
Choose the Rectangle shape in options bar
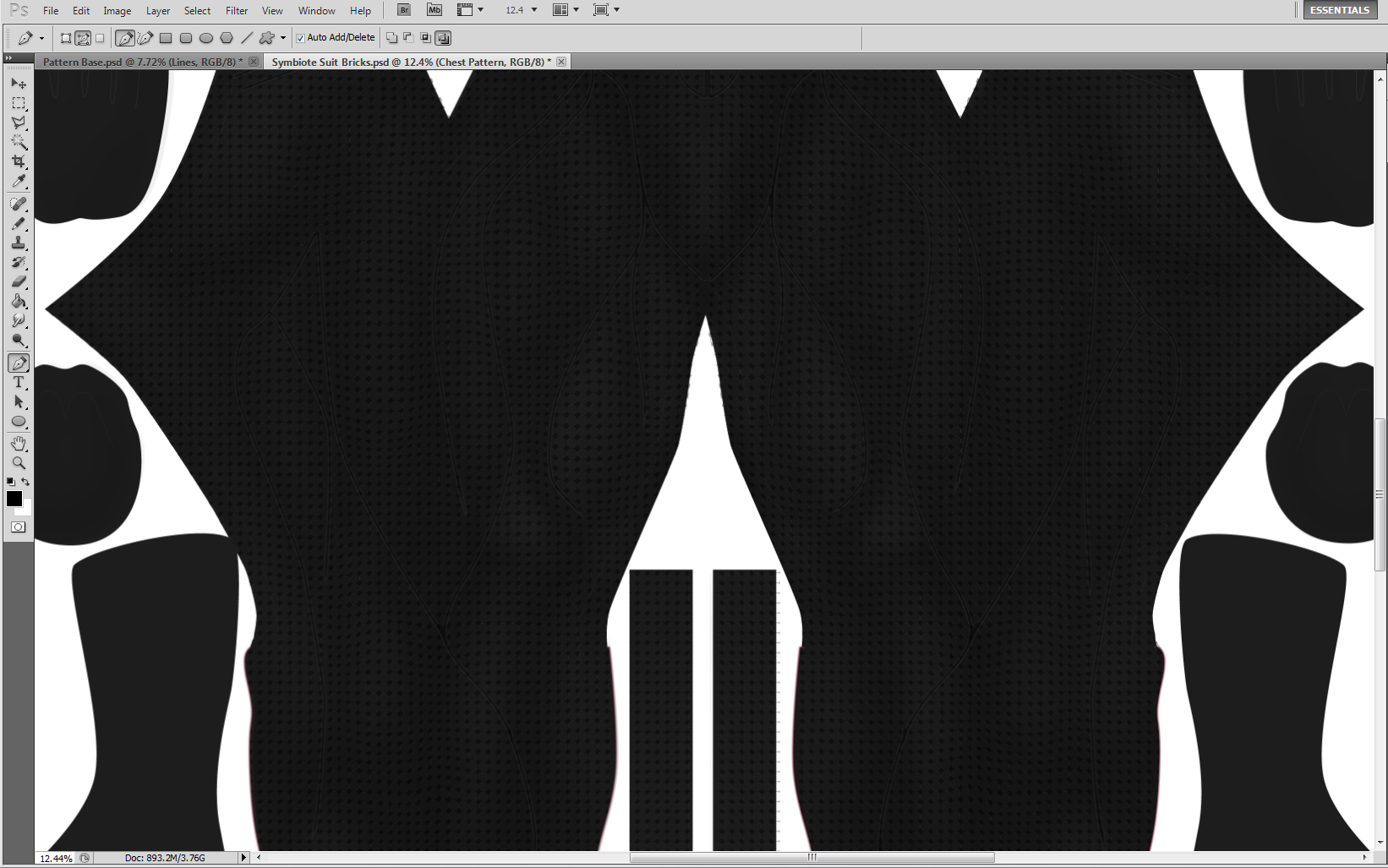pos(166,38)
